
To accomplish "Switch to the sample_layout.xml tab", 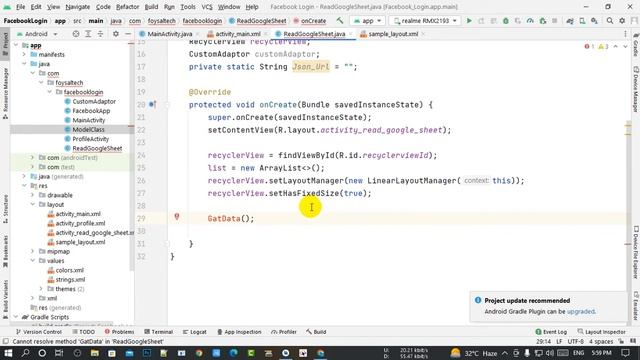I will (x=393, y=34).
